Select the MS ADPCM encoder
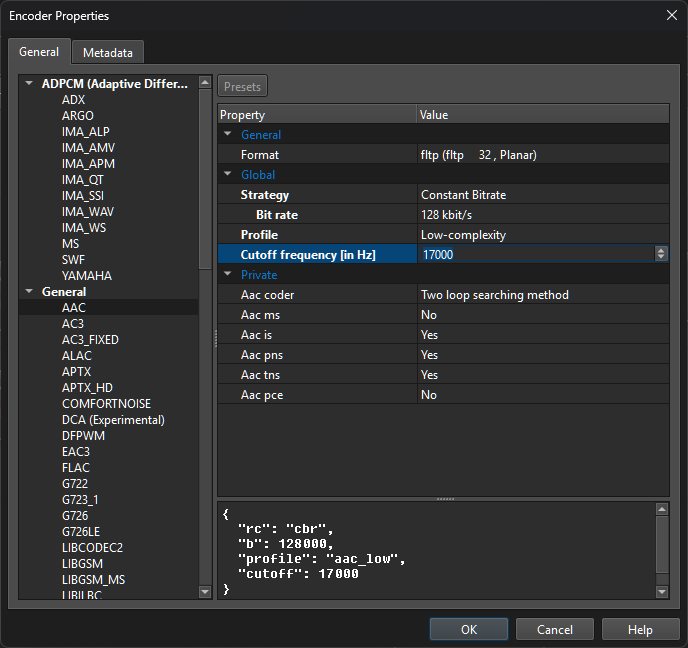 click(x=70, y=244)
